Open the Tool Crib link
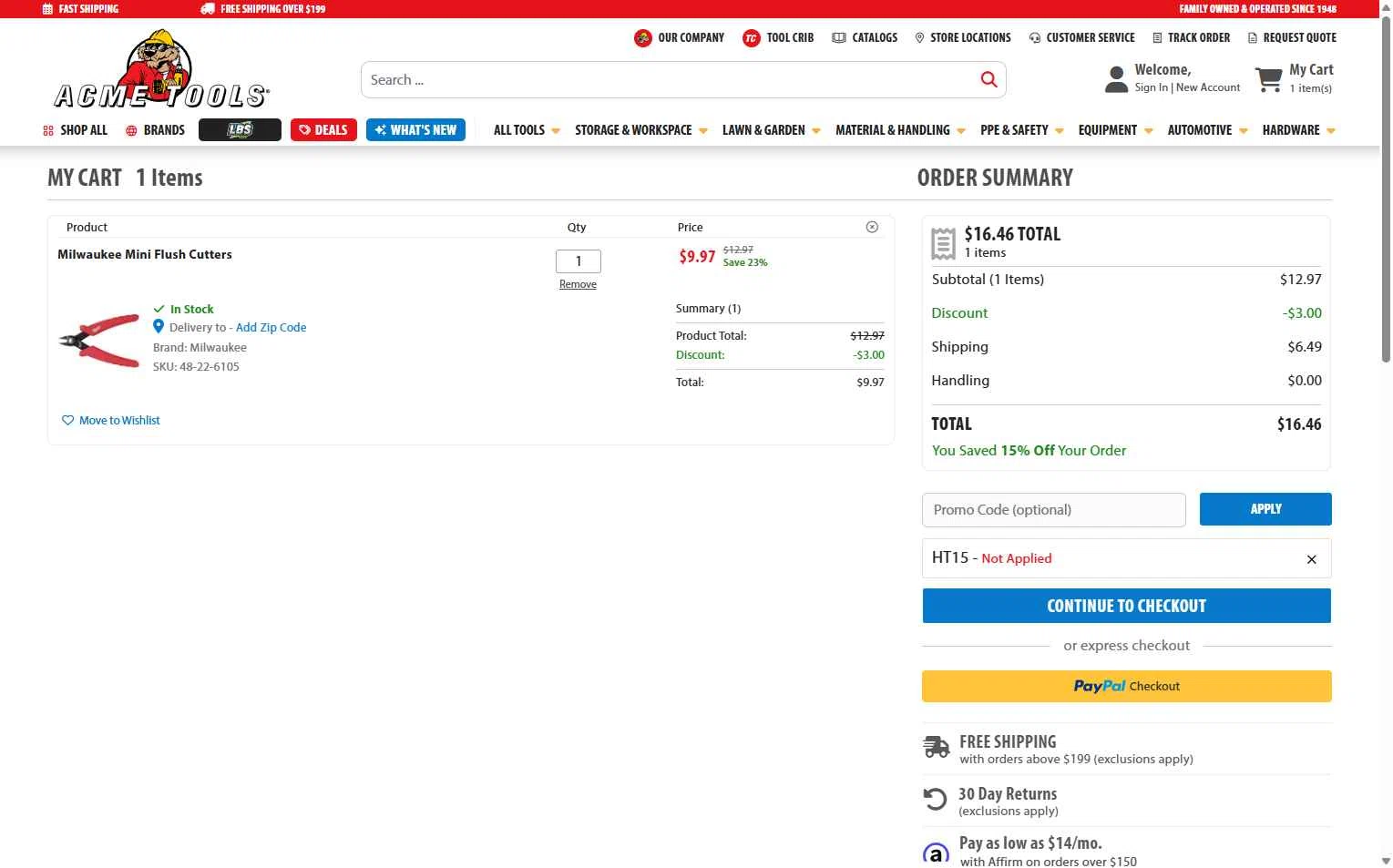This screenshot has width=1393, height=868. 791,38
